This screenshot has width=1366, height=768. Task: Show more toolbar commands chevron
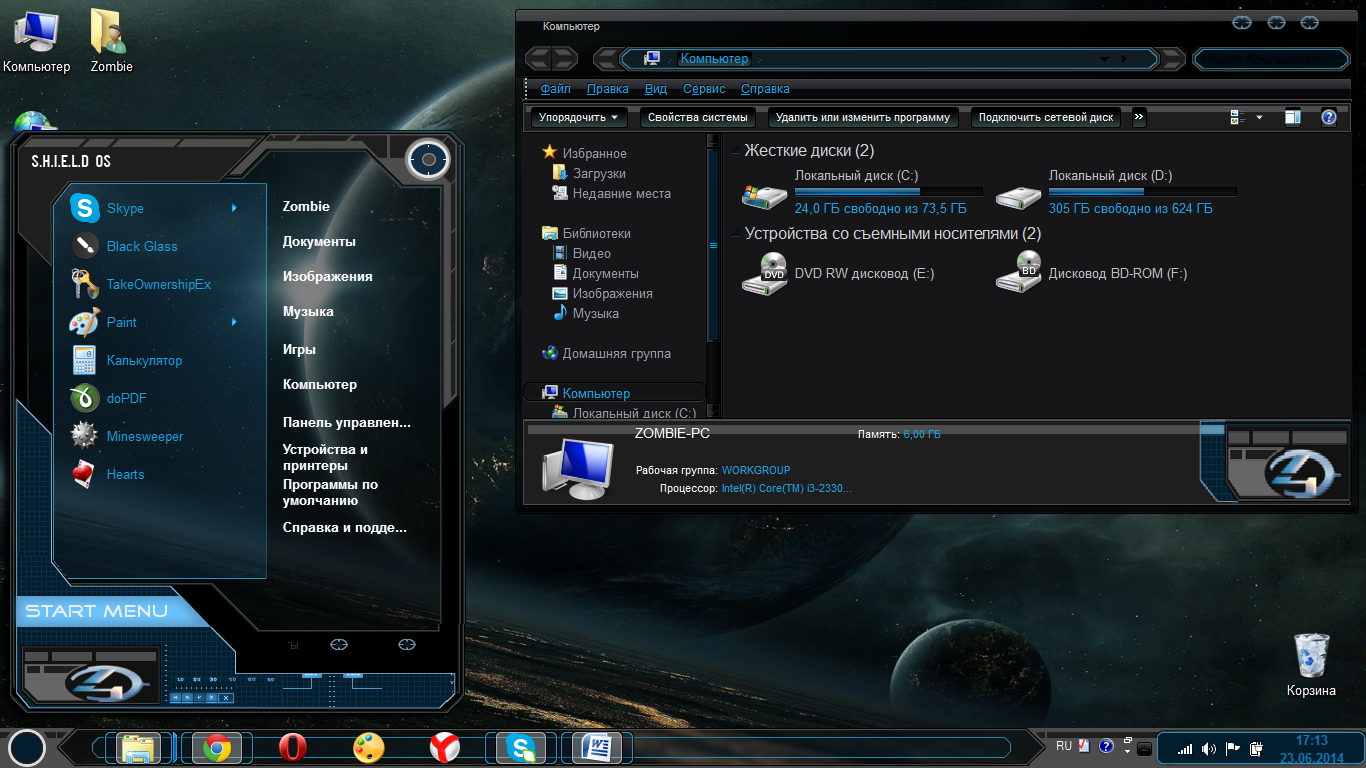click(x=1138, y=117)
